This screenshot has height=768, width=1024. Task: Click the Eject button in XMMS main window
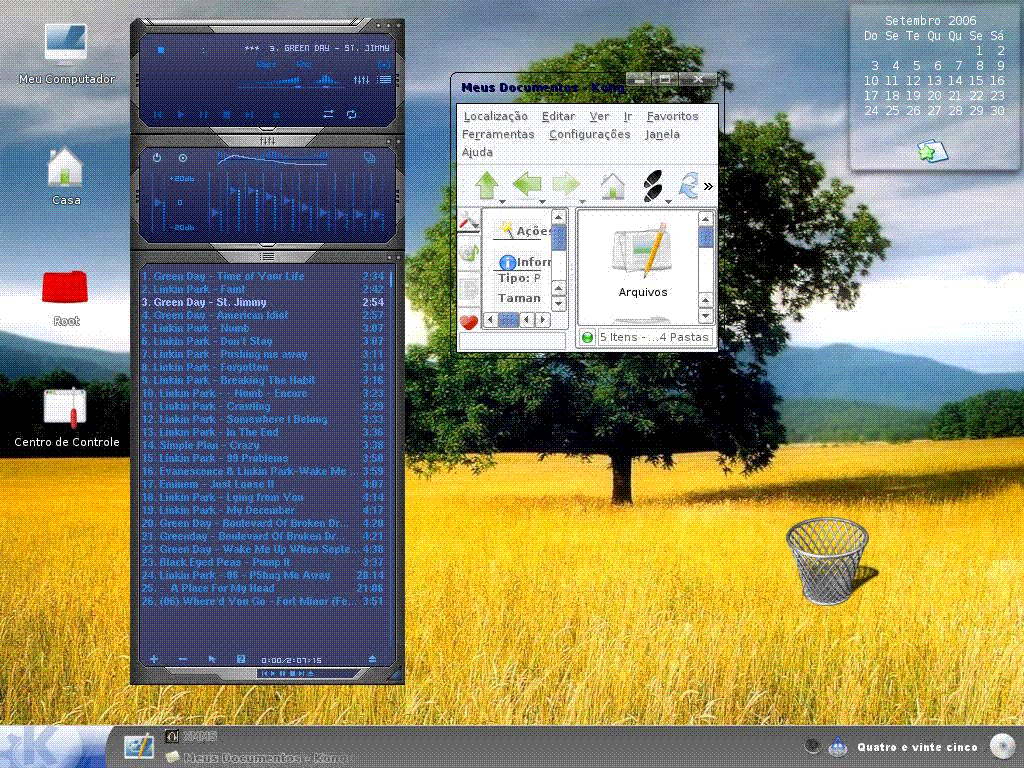pos(276,114)
